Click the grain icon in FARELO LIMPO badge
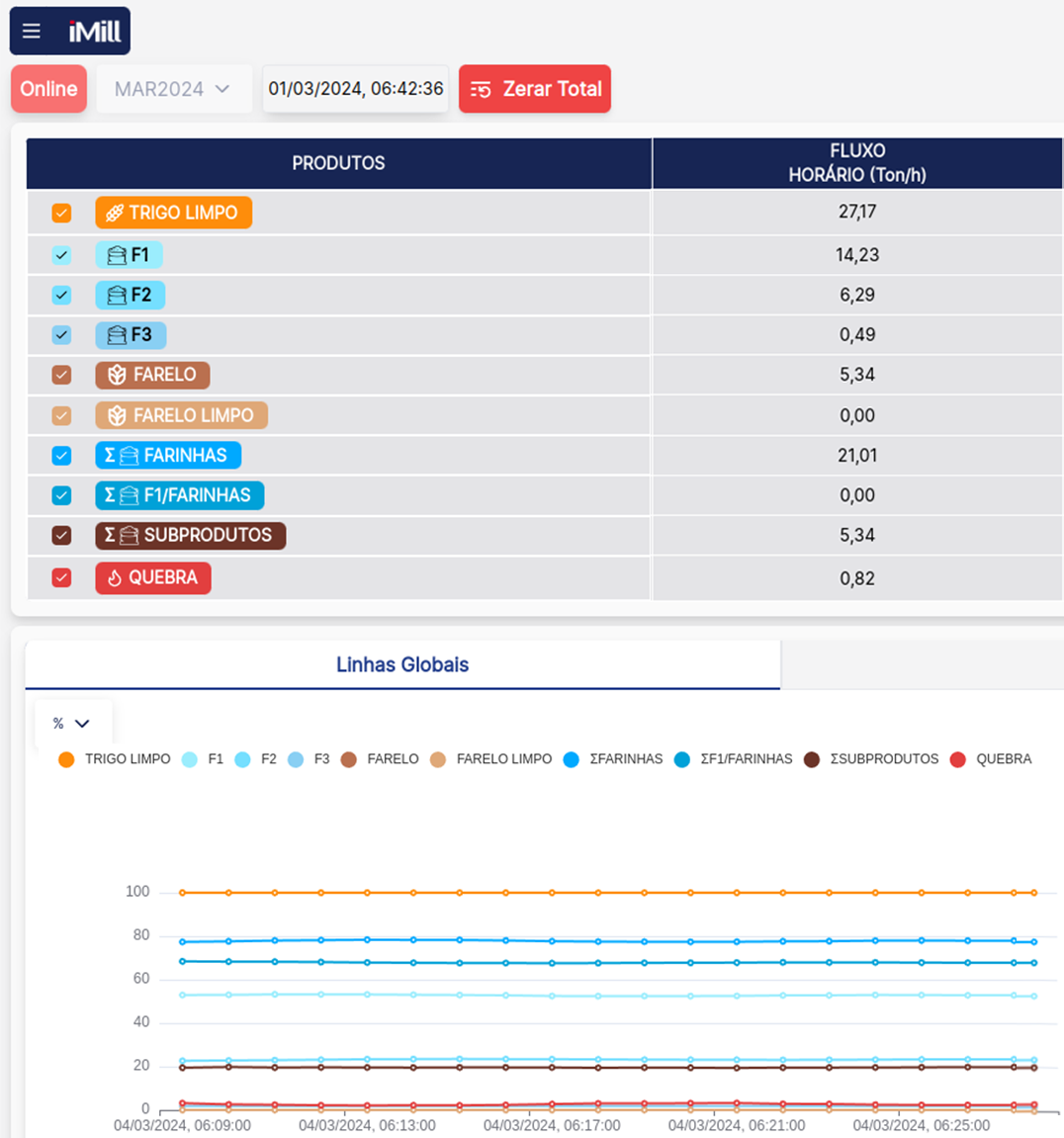 coord(117,416)
